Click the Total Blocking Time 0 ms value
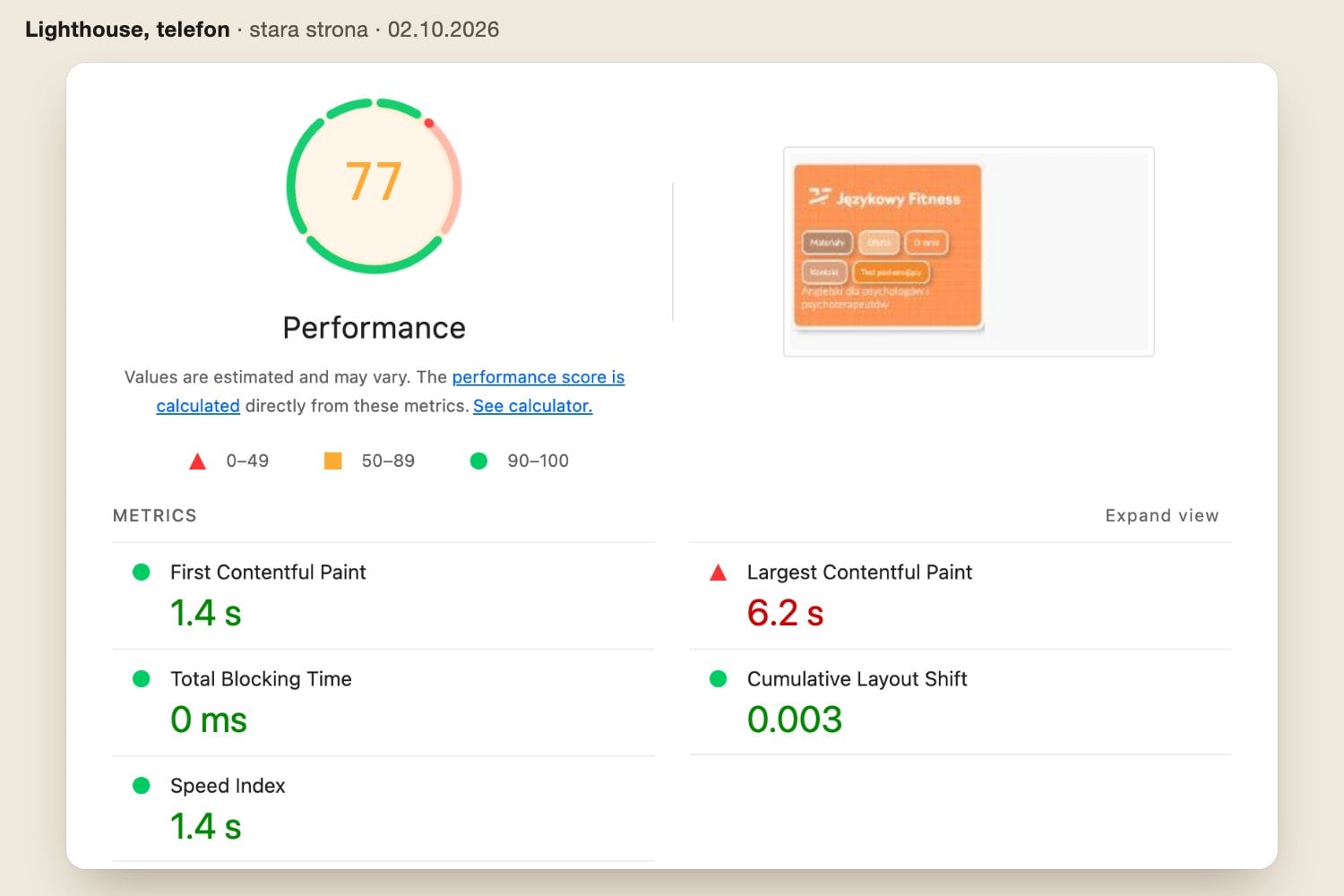 click(209, 719)
